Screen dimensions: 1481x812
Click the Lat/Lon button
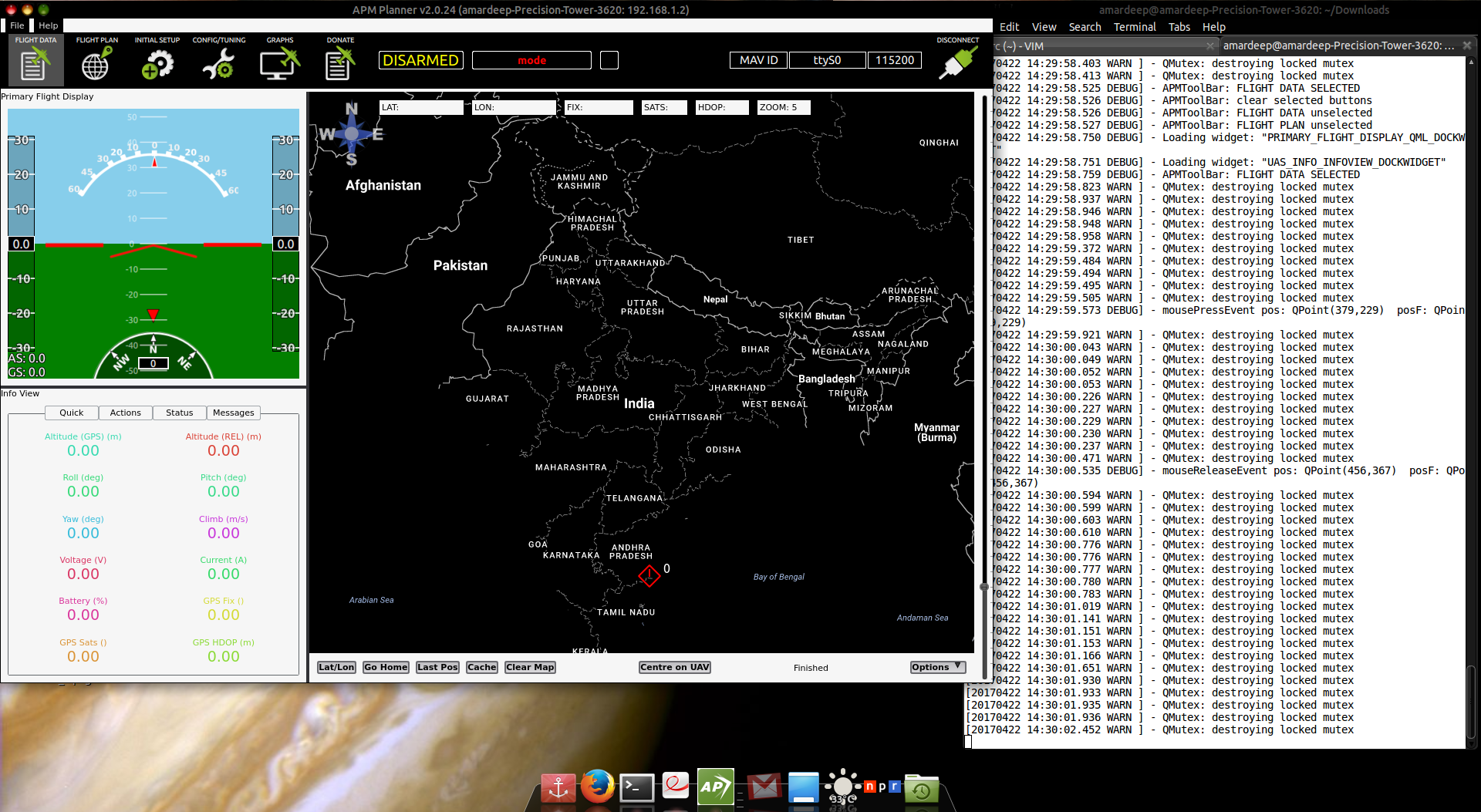click(x=337, y=667)
